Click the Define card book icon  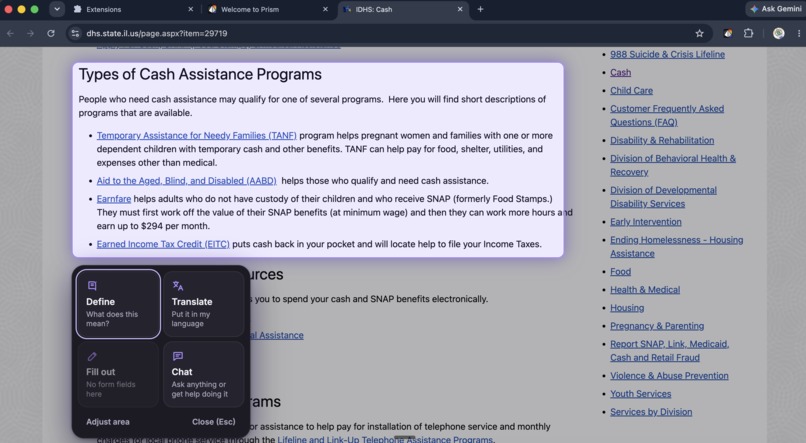click(92, 286)
